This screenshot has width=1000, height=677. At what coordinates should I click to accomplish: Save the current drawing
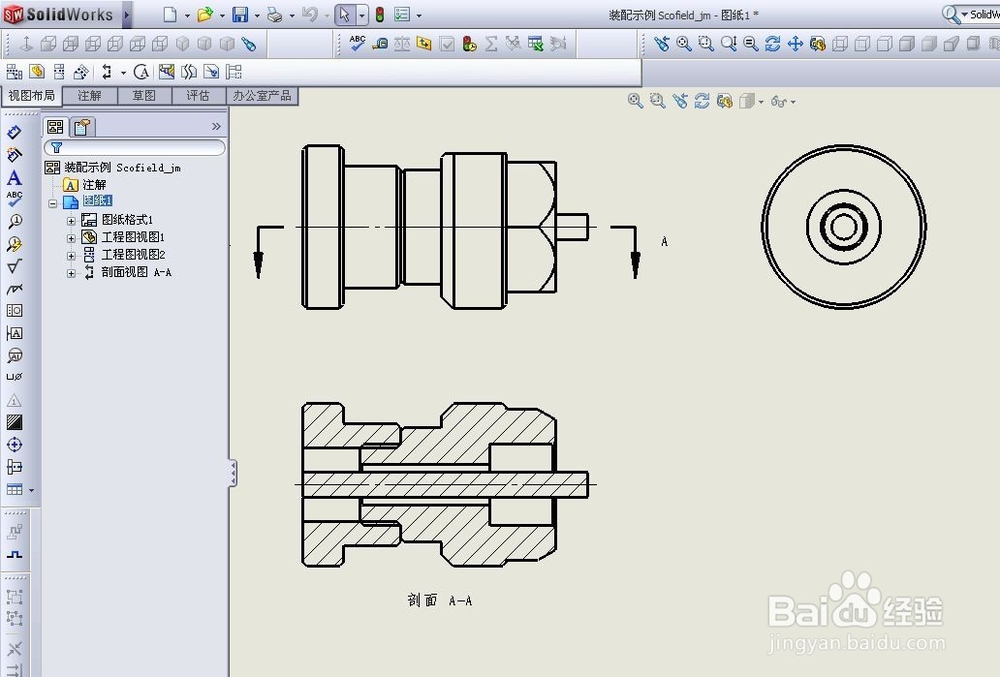pyautogui.click(x=242, y=13)
